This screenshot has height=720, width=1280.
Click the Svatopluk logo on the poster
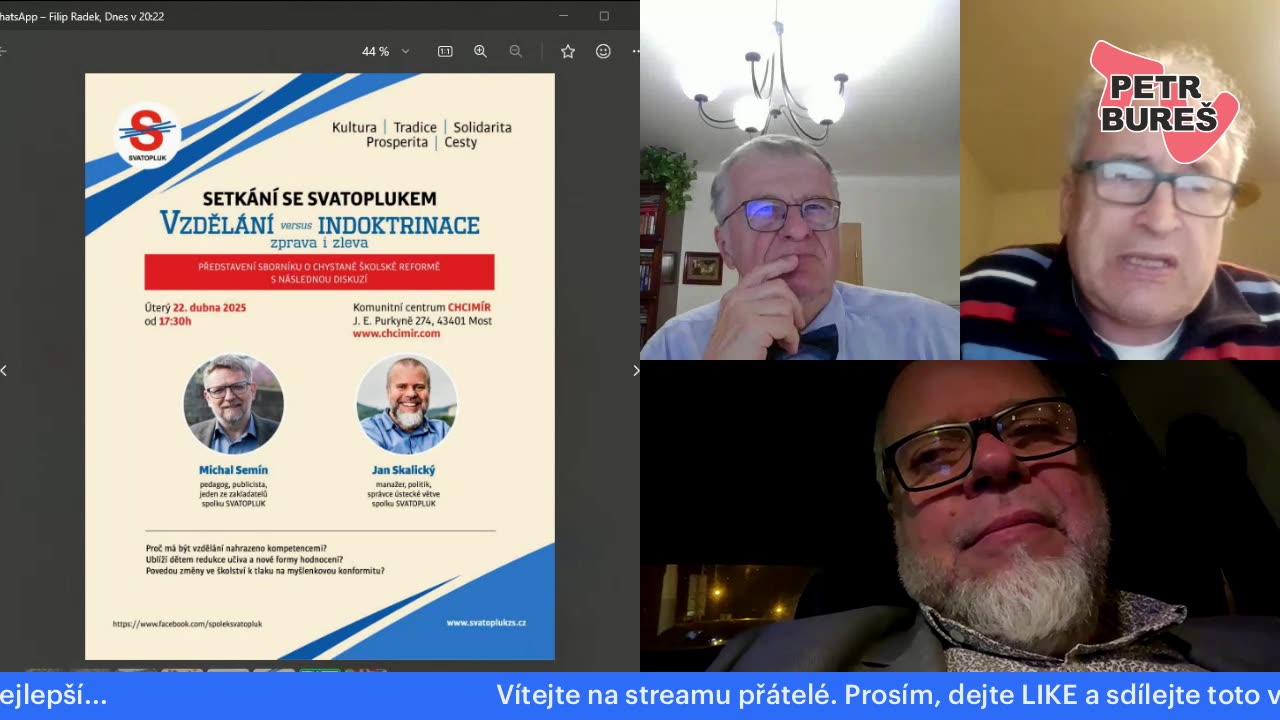[148, 135]
